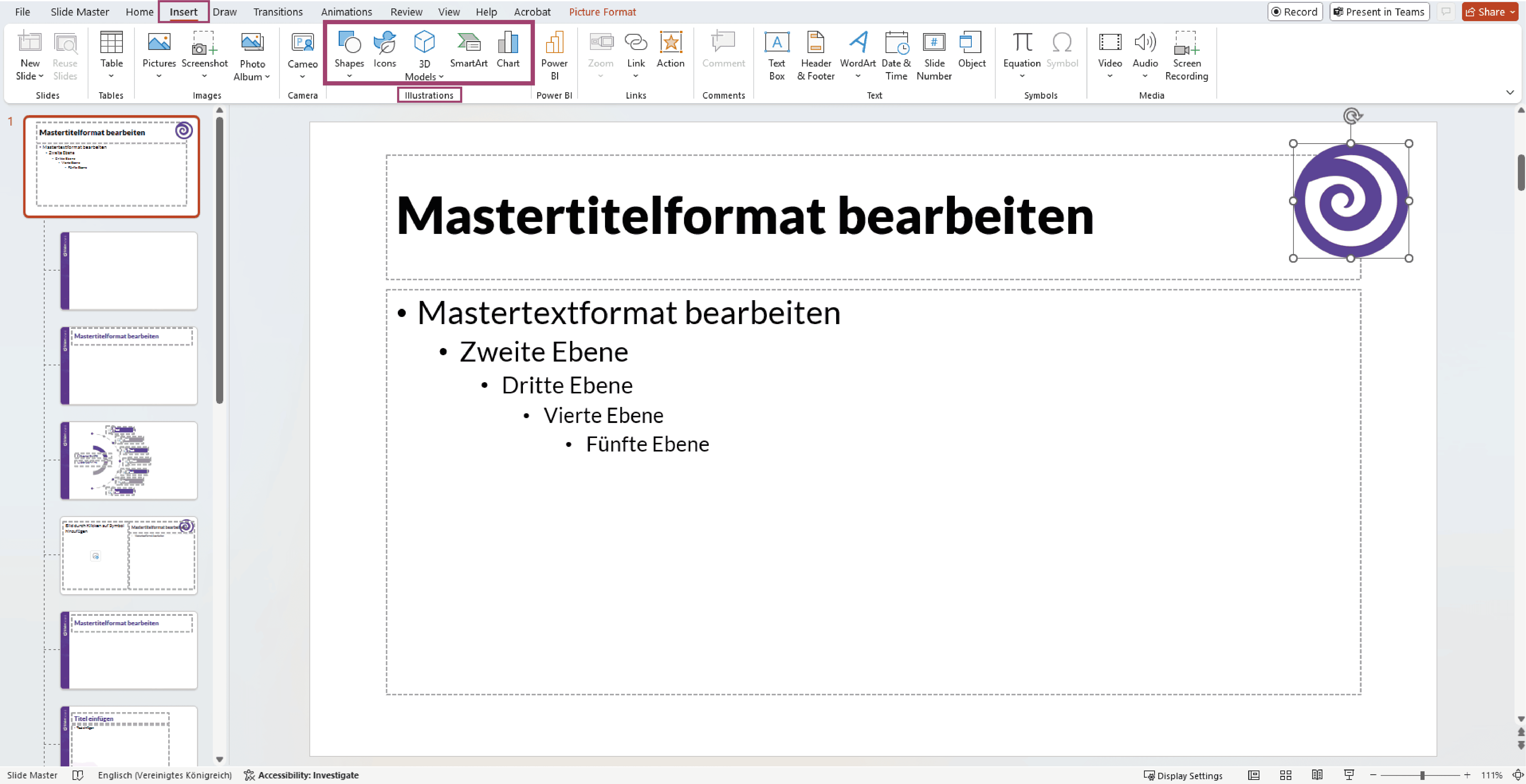This screenshot has width=1526, height=784.
Task: Fit slide to current window
Action: [x=1517, y=775]
